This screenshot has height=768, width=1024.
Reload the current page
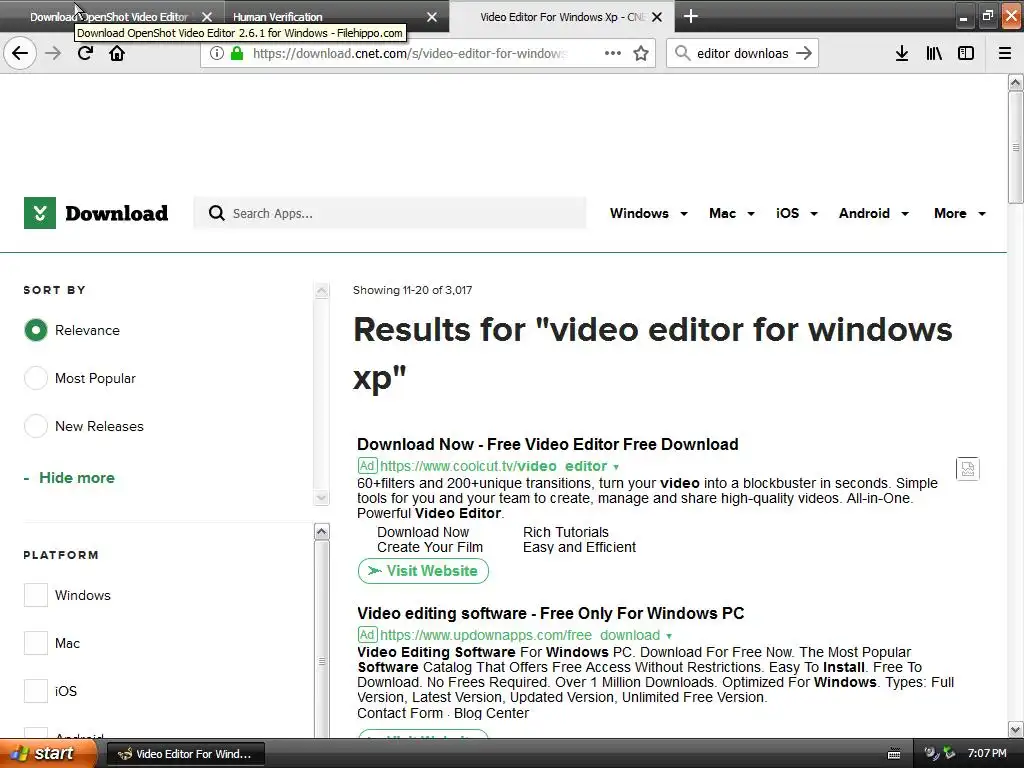[85, 53]
